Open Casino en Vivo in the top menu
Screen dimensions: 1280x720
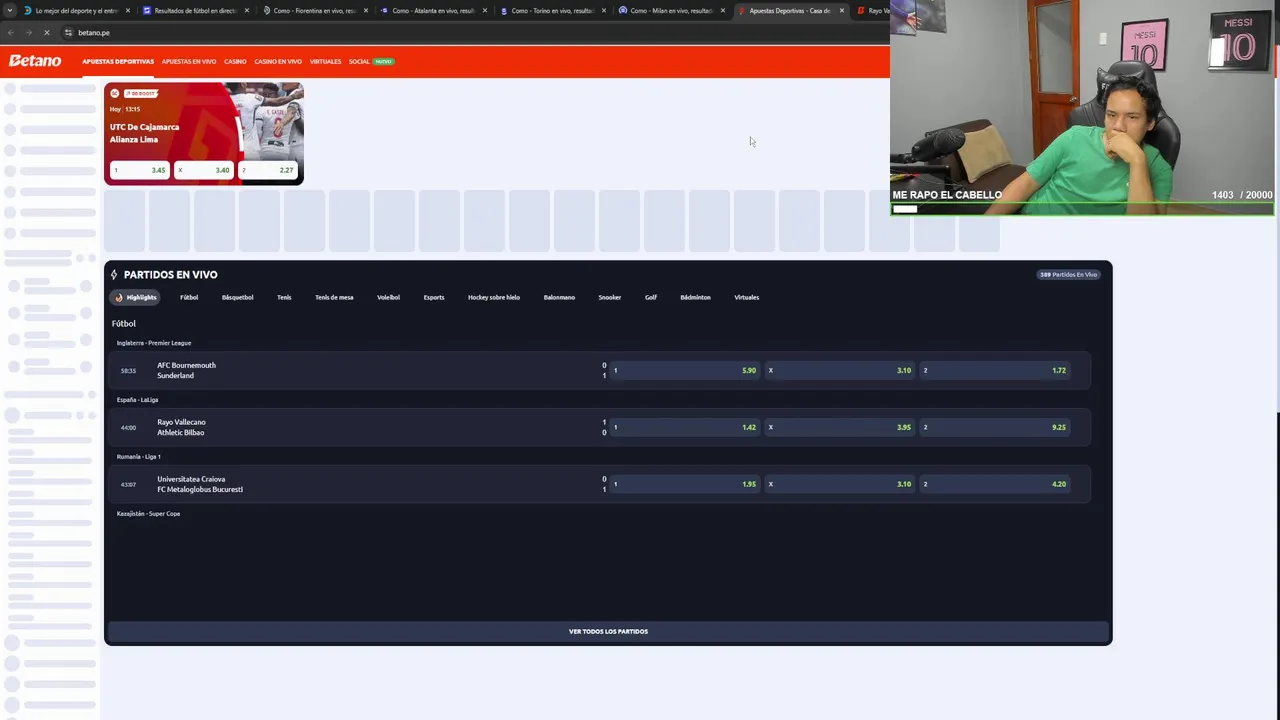278,61
